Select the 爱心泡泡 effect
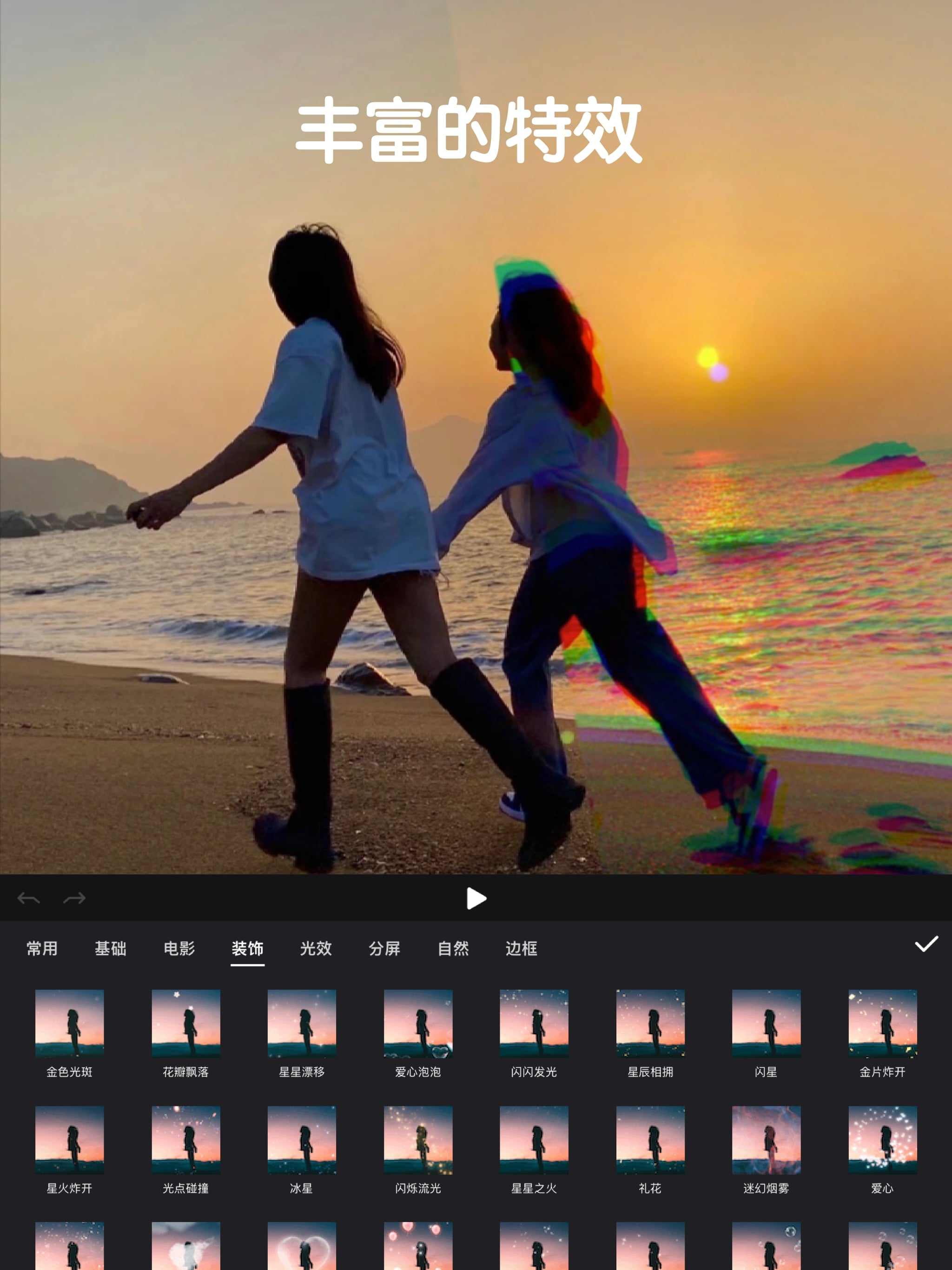This screenshot has width=952, height=1270. (418, 1024)
